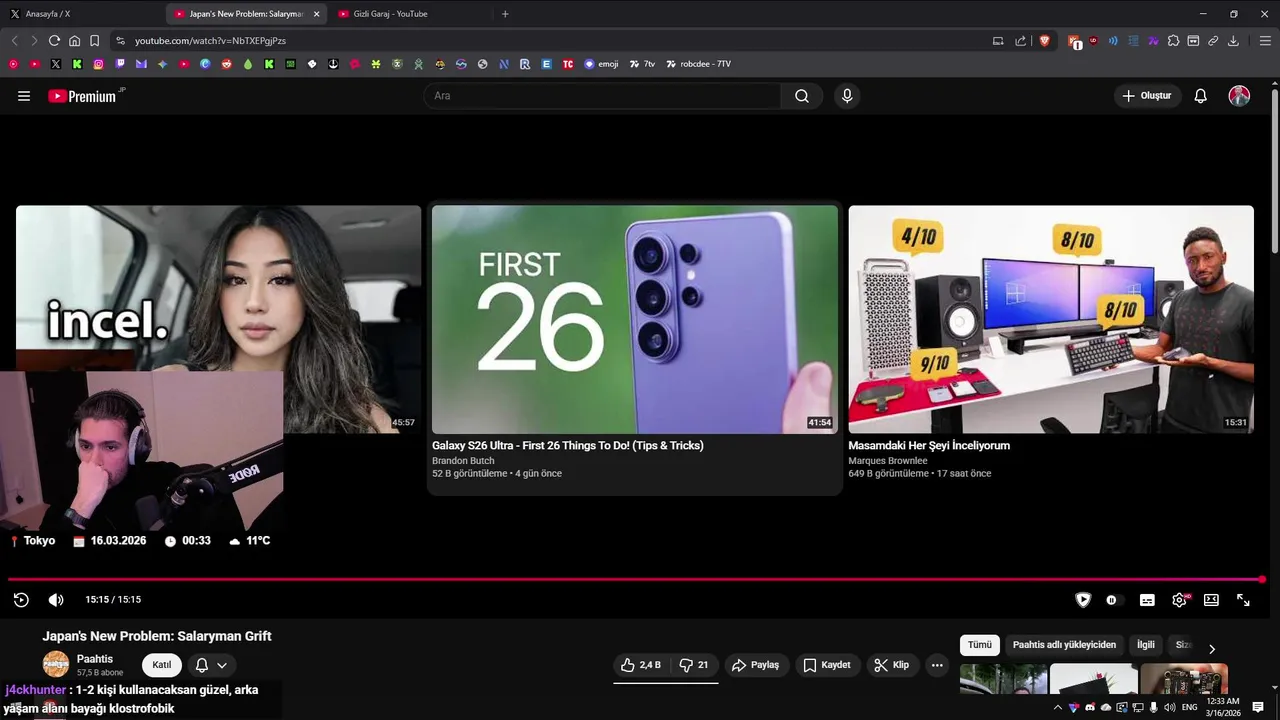Open the emoji bookmark

602,64
